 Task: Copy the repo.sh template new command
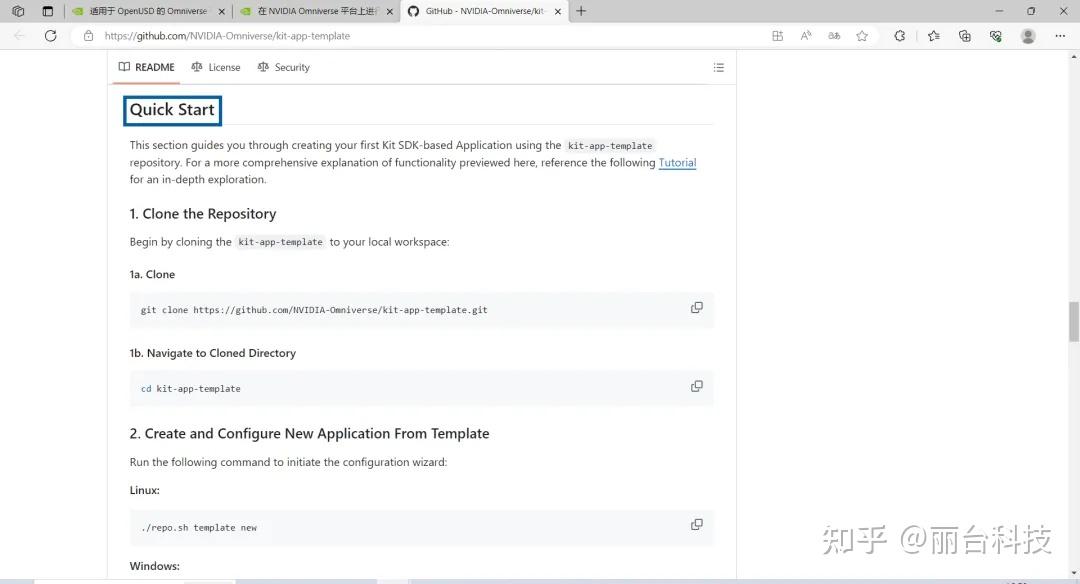coord(697,525)
